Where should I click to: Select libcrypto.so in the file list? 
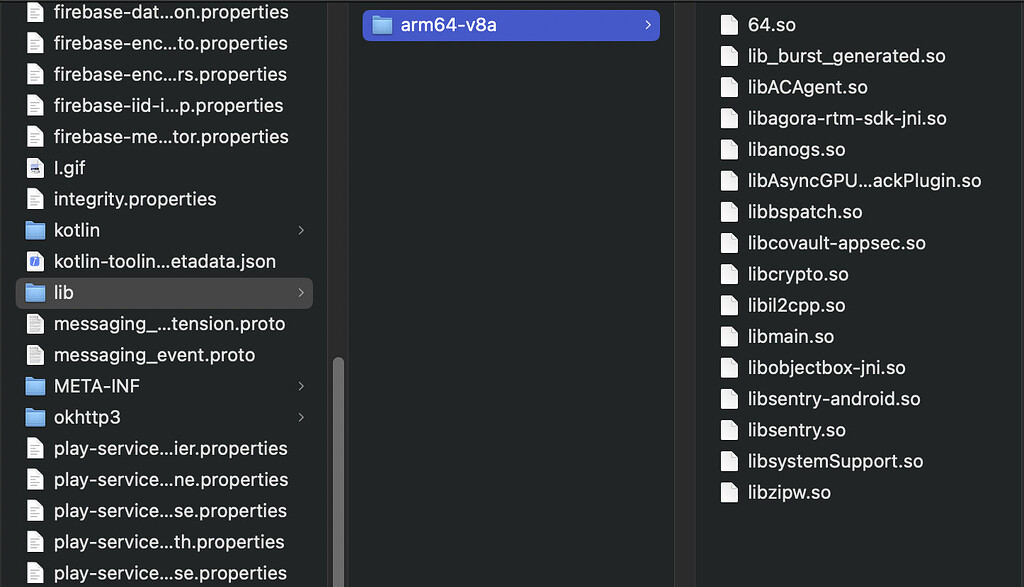point(797,274)
